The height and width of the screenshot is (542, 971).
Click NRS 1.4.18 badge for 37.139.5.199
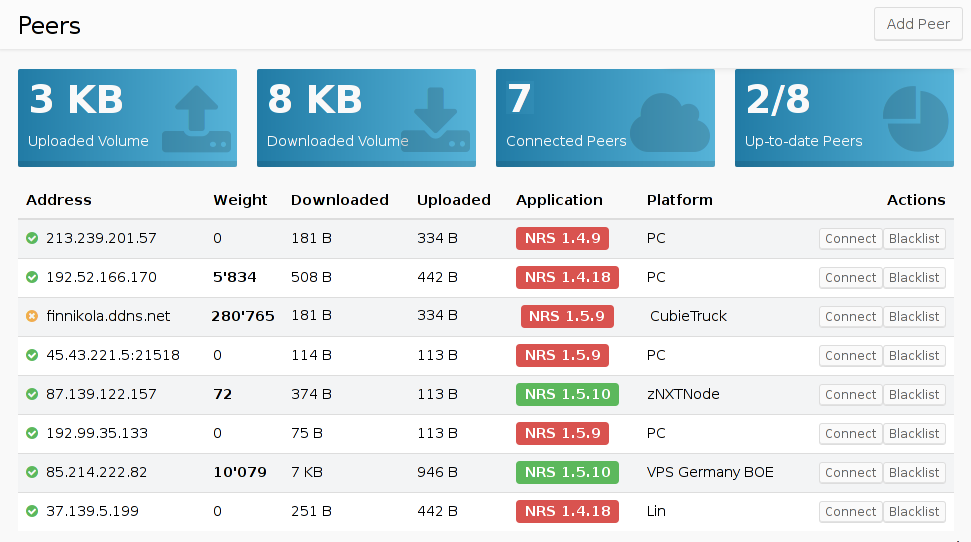pyautogui.click(x=567, y=512)
